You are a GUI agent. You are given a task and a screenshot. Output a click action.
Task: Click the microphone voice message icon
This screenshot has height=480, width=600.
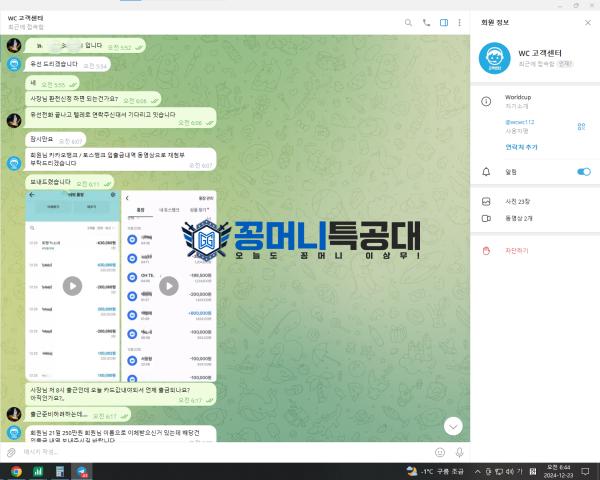[x=460, y=452]
